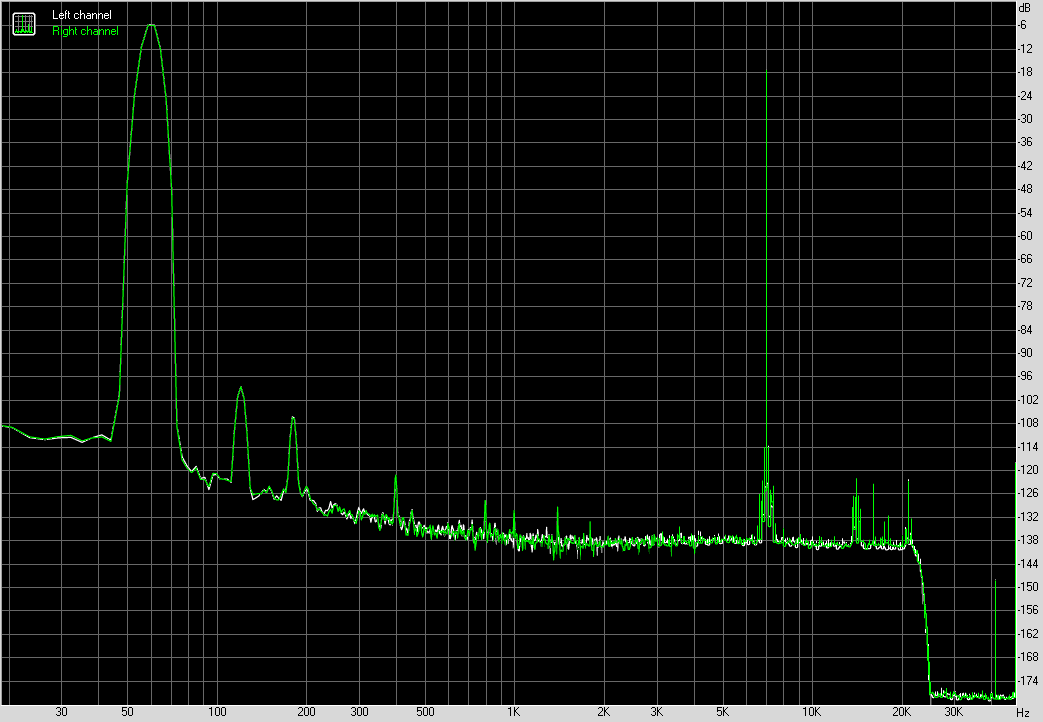Click the 20K frequency axis label
Viewport: 1043px width, 722px height.
click(901, 712)
